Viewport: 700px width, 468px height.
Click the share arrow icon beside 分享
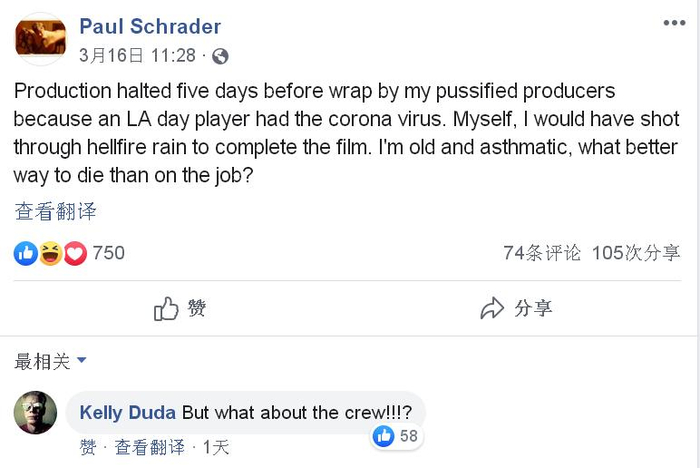492,309
